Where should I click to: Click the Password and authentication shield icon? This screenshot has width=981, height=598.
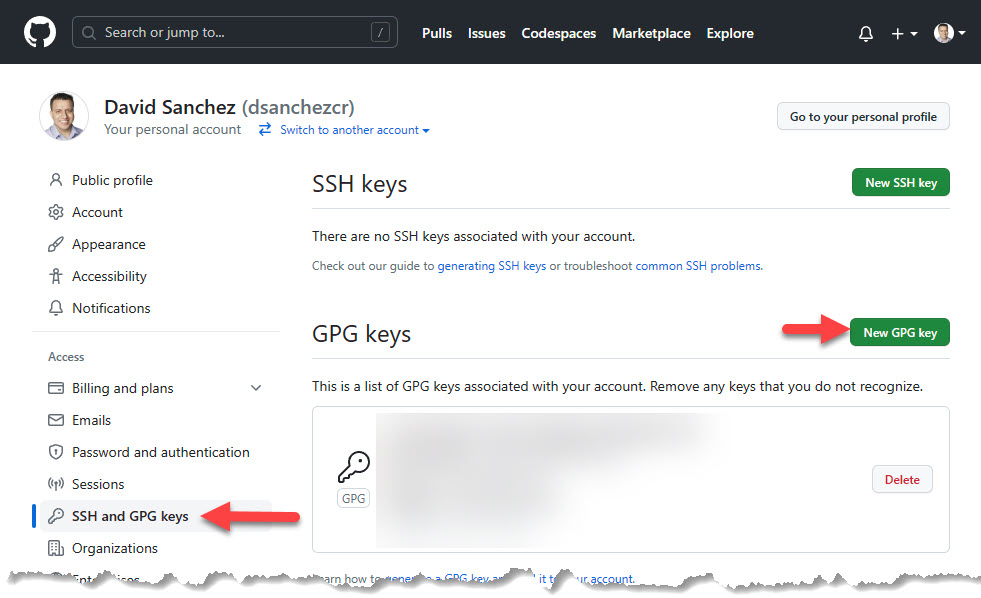[x=56, y=453]
